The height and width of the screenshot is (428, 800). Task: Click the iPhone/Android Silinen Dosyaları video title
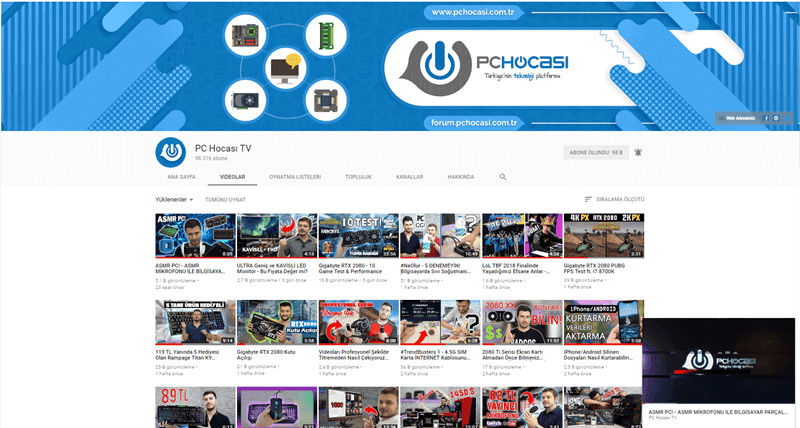tap(602, 355)
